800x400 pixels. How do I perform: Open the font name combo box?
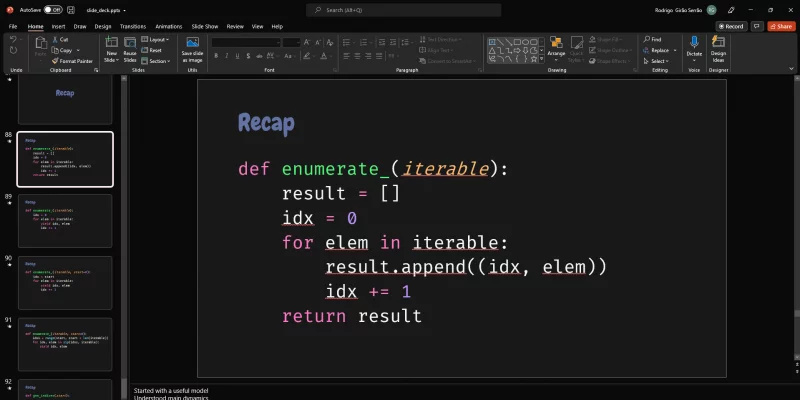246,42
